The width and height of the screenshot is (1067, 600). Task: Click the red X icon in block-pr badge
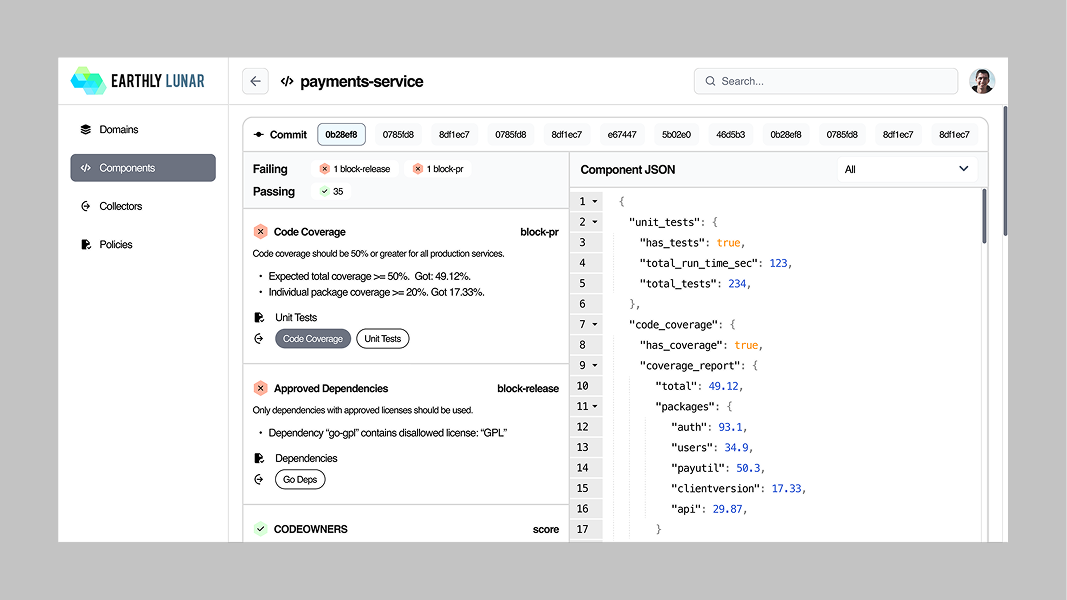[418, 169]
